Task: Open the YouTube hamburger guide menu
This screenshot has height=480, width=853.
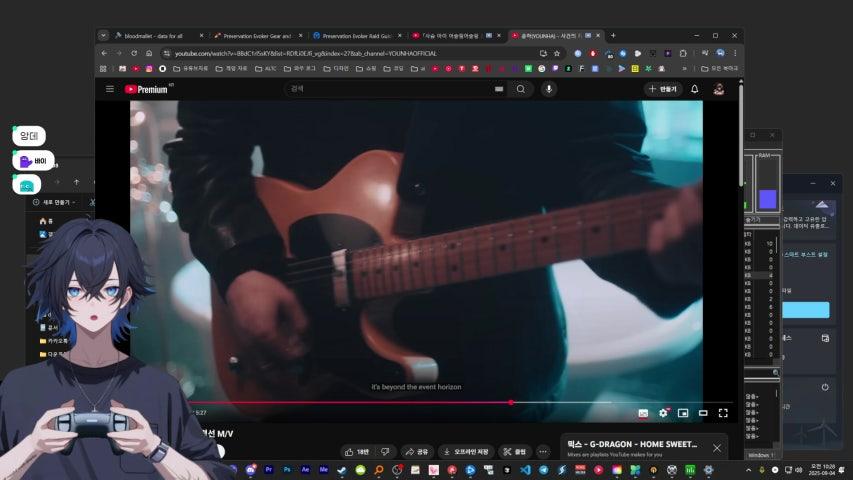Action: click(x=110, y=89)
